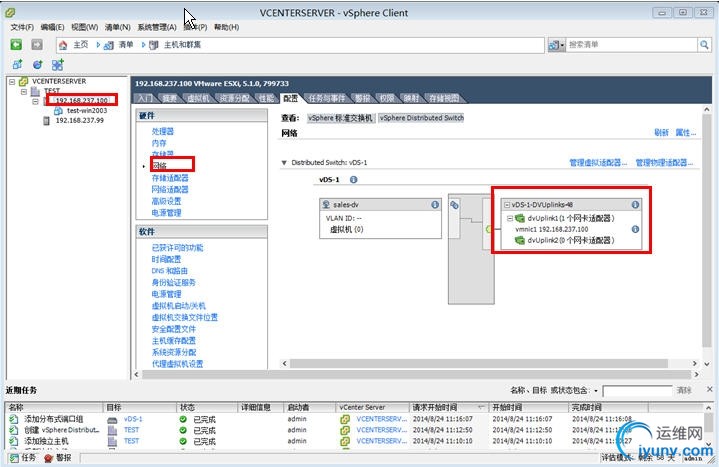Viewport: 719px width, 467px height.
Task: Open the search type dropdown icon
Action: (556, 45)
